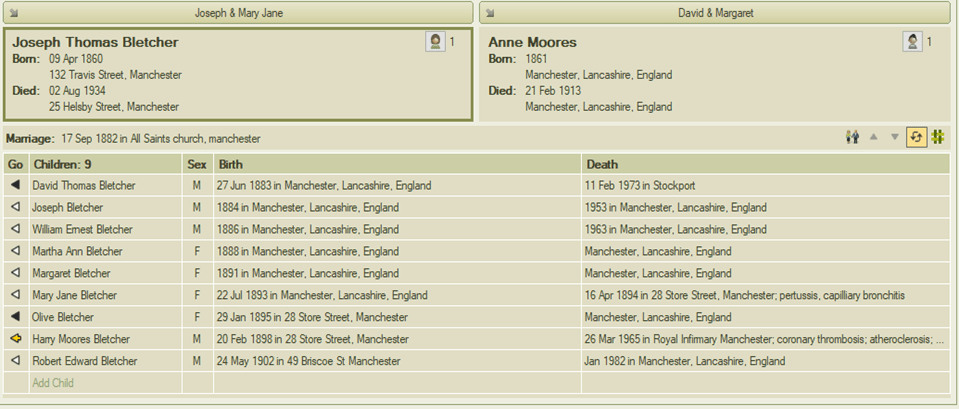
Task: Navigate to parents David & Margaret
Action: [x=714, y=13]
